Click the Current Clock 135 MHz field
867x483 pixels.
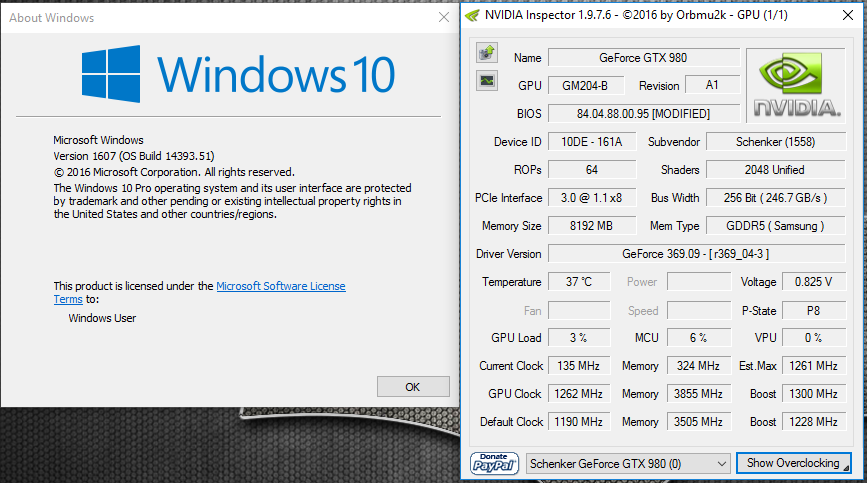(x=579, y=366)
